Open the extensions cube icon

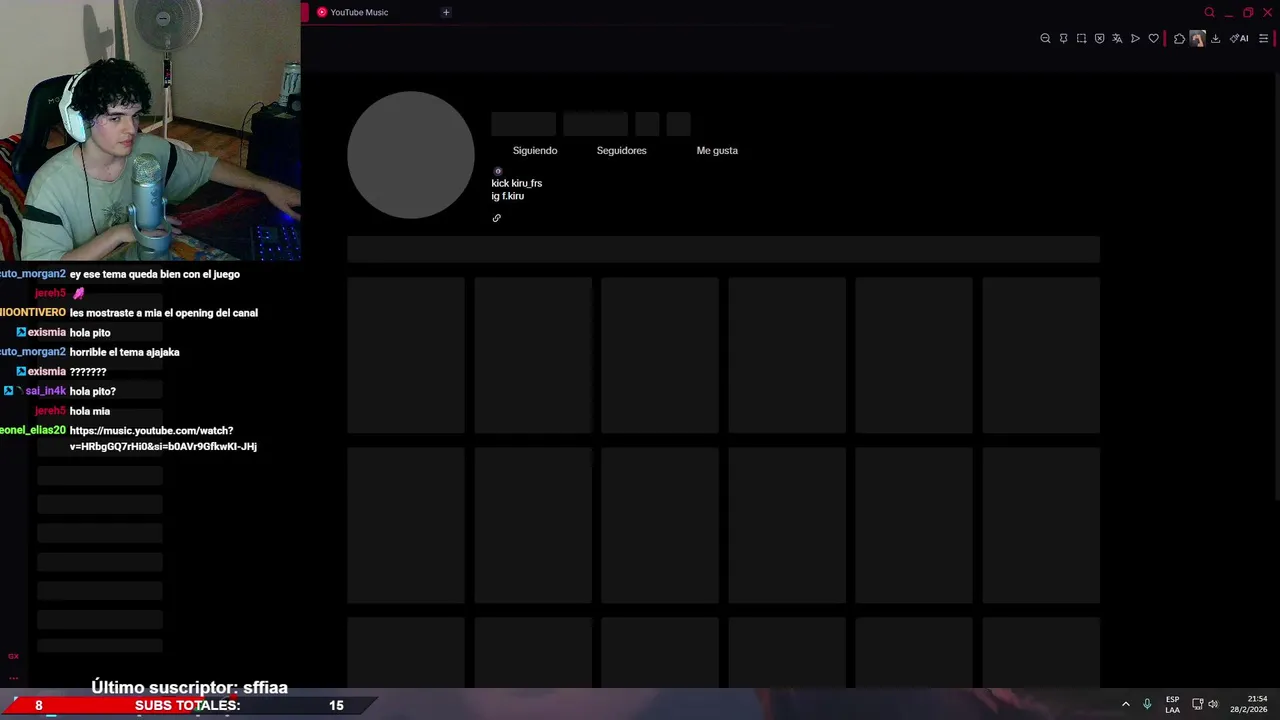click(x=1179, y=38)
